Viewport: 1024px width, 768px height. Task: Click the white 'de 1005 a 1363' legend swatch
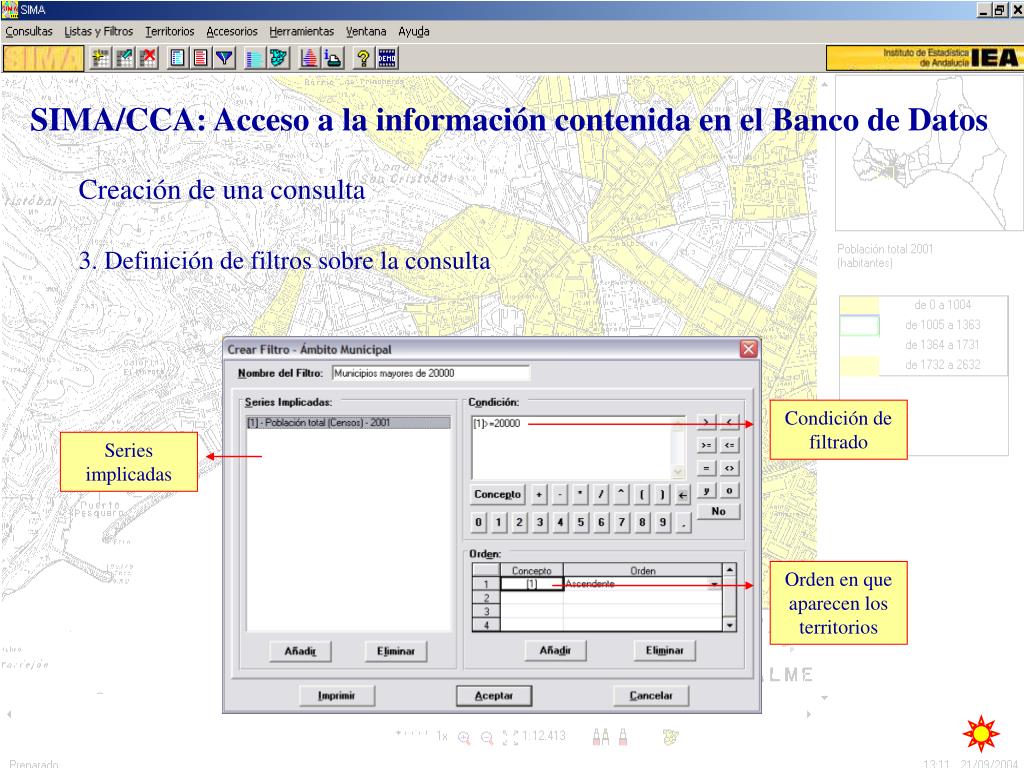(859, 325)
